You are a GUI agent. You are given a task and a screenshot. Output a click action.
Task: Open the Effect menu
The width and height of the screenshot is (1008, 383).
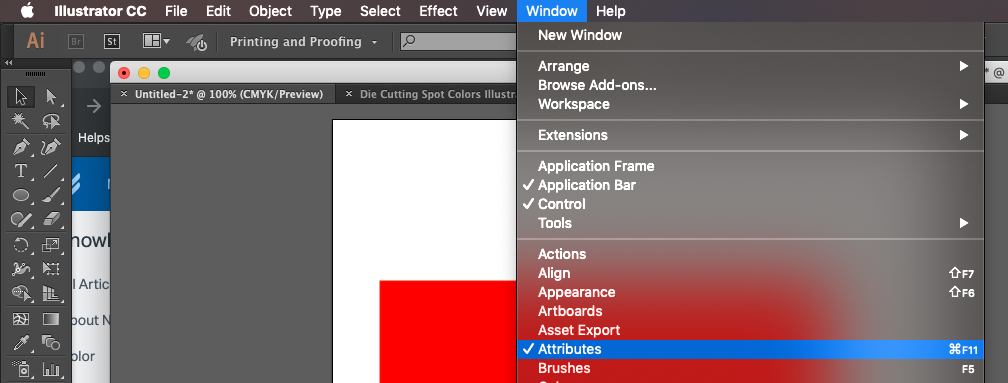(x=438, y=11)
